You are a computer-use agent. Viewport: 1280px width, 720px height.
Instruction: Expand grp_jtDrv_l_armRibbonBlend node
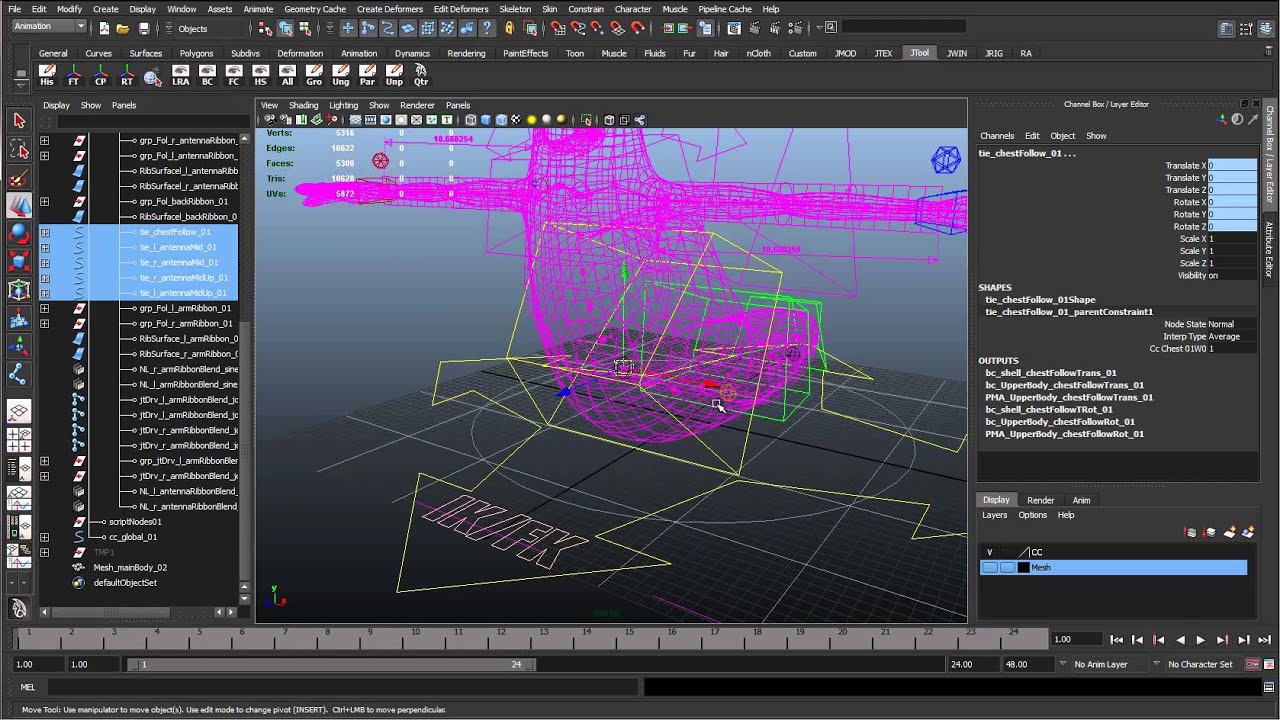coord(44,461)
